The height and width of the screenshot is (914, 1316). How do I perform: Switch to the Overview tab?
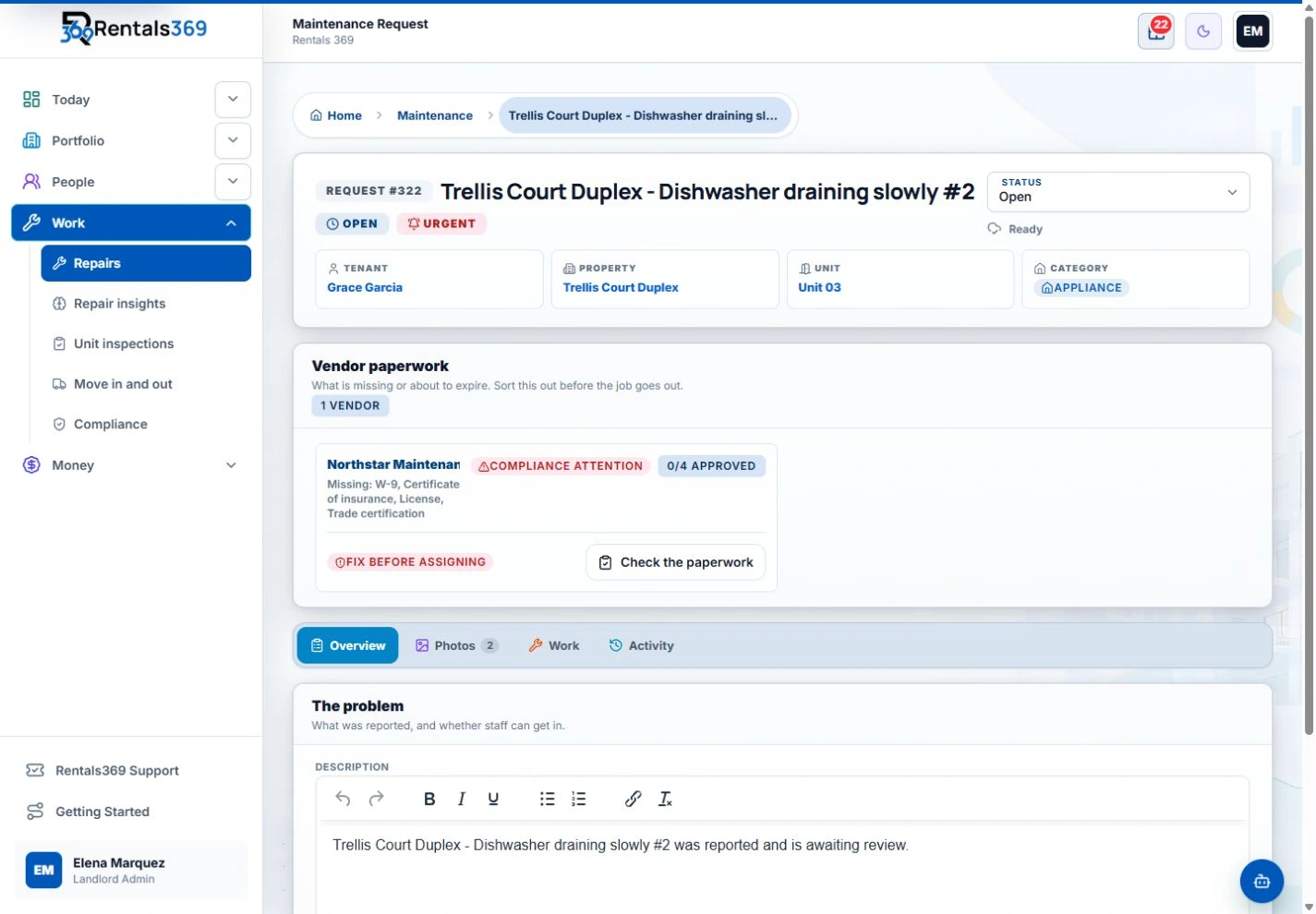[347, 645]
